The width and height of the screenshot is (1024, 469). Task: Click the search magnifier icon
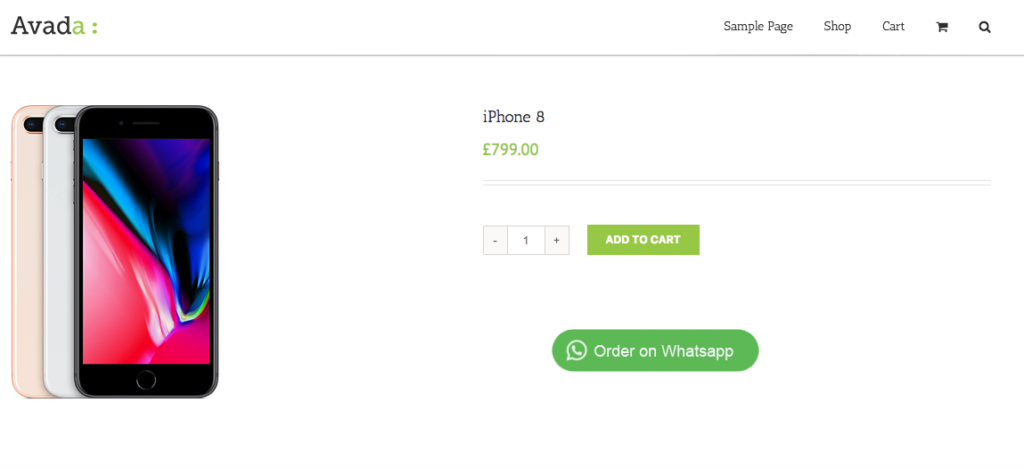[985, 27]
